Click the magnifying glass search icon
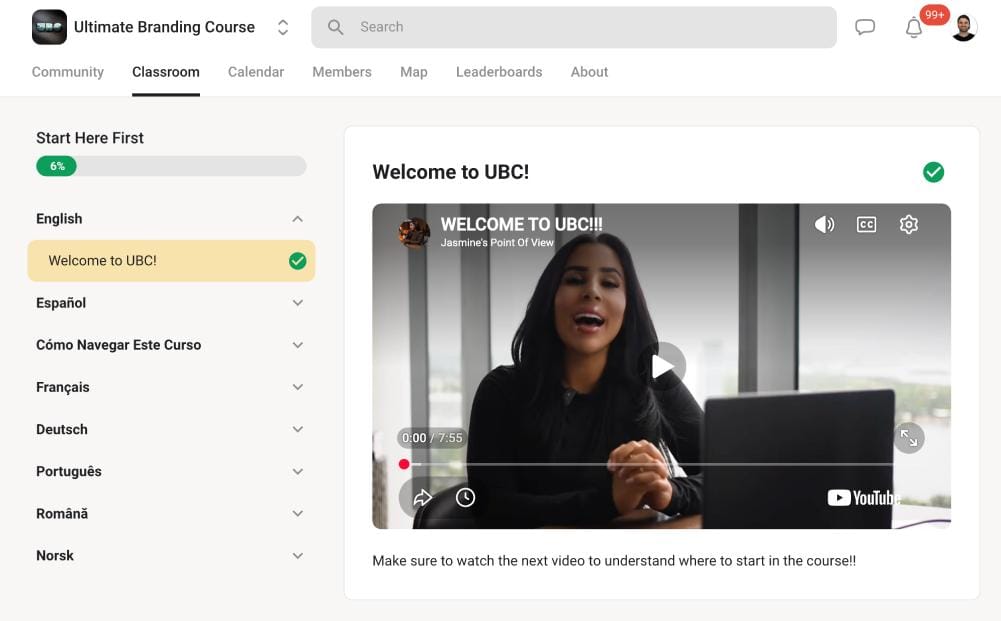 tap(335, 27)
